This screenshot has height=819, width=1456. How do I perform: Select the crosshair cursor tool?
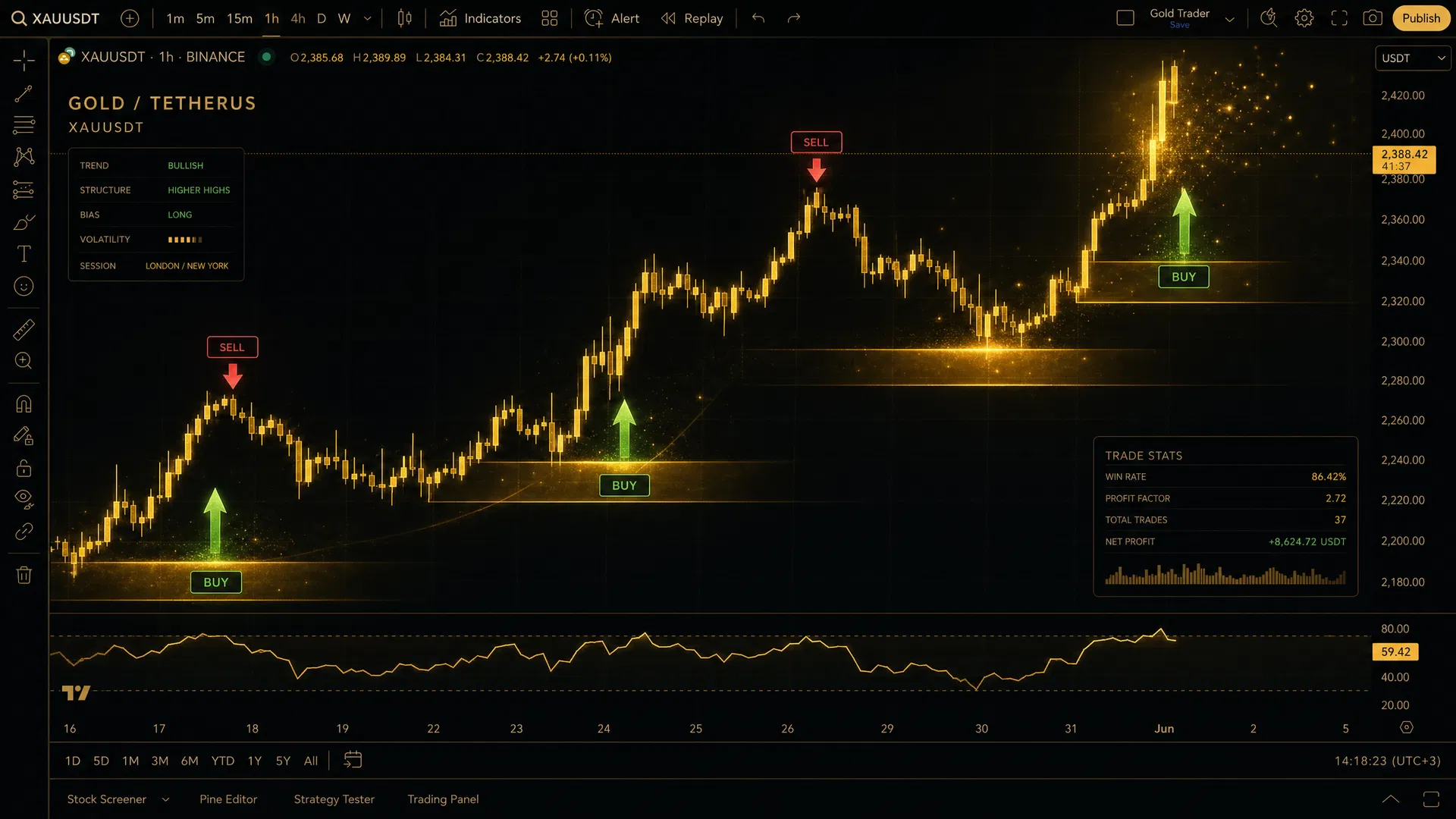tap(24, 61)
